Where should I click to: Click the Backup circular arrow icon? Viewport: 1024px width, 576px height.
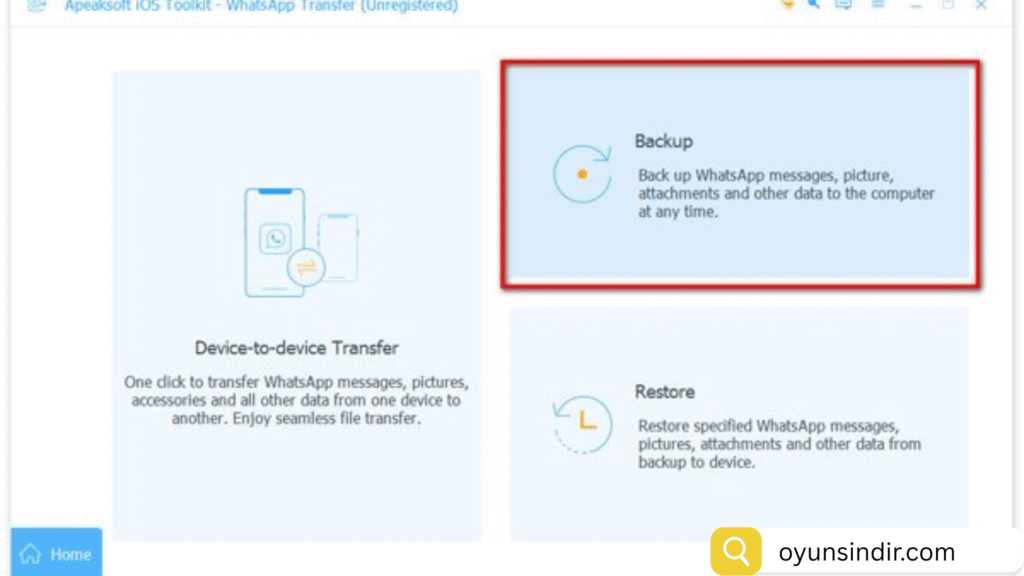583,174
